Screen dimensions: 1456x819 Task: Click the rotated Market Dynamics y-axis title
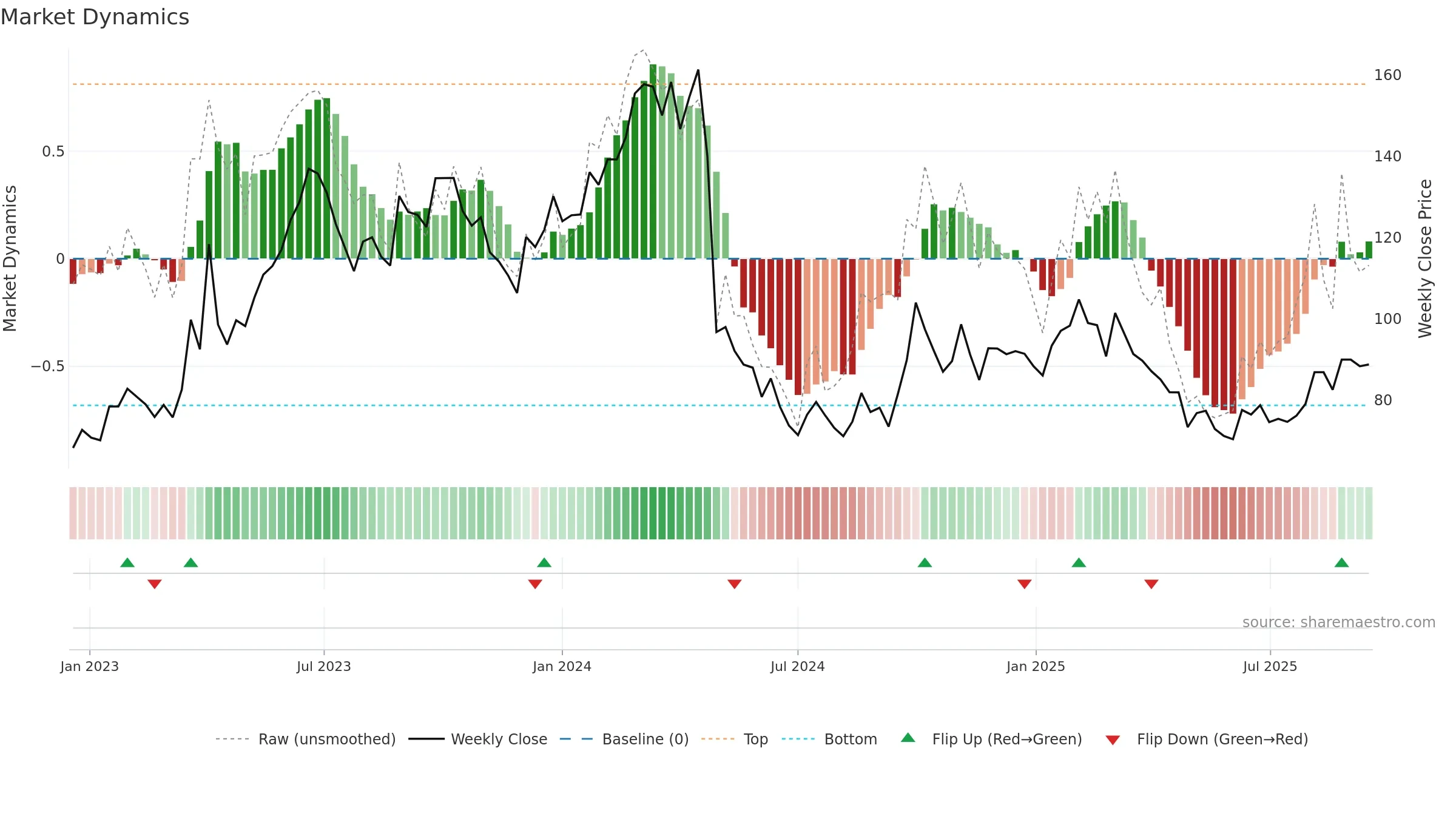point(10,258)
